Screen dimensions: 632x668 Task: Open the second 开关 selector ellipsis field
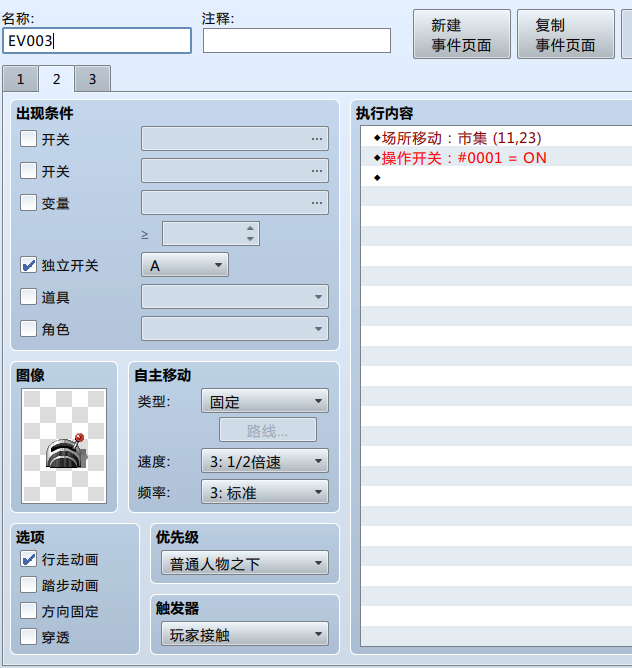point(235,170)
